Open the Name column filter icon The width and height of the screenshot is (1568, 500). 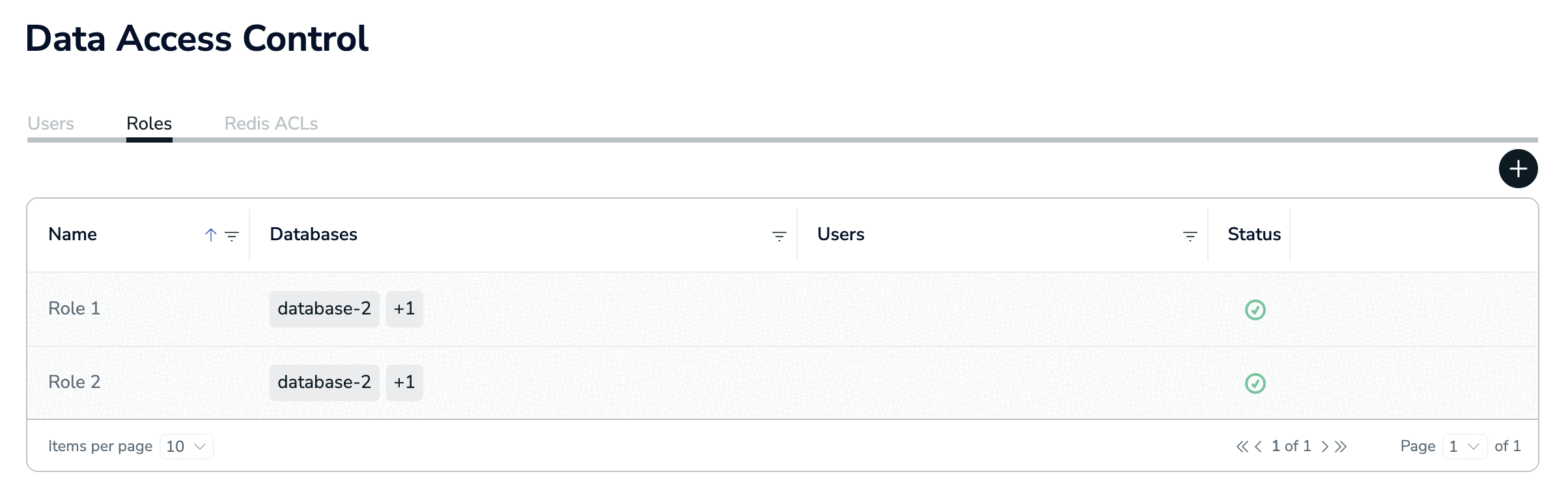pyautogui.click(x=232, y=236)
